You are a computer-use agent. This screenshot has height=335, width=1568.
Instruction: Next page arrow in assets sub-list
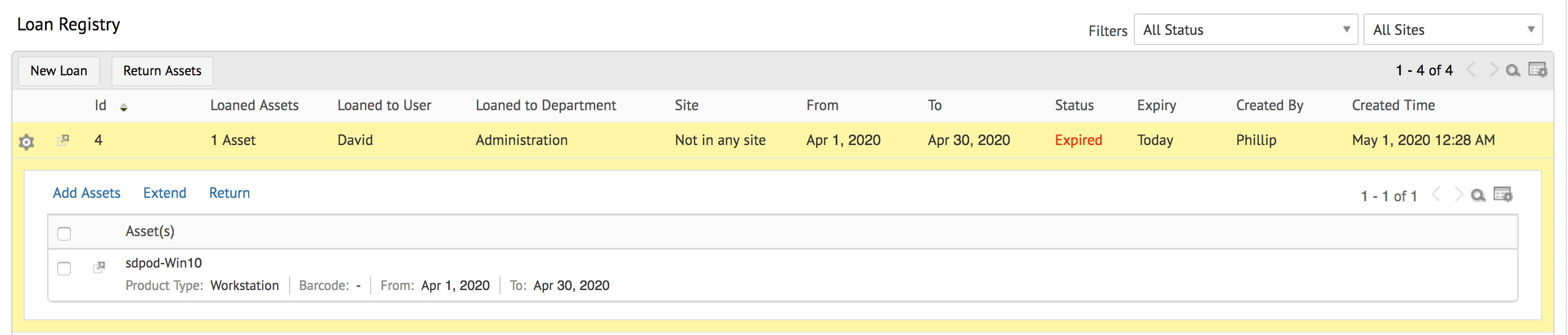pos(1458,195)
